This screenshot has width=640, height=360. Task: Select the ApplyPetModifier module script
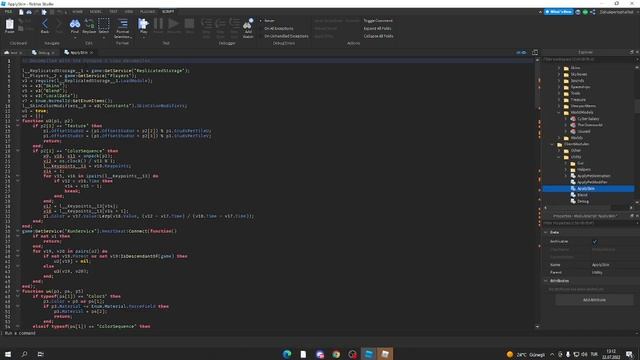tap(592, 182)
